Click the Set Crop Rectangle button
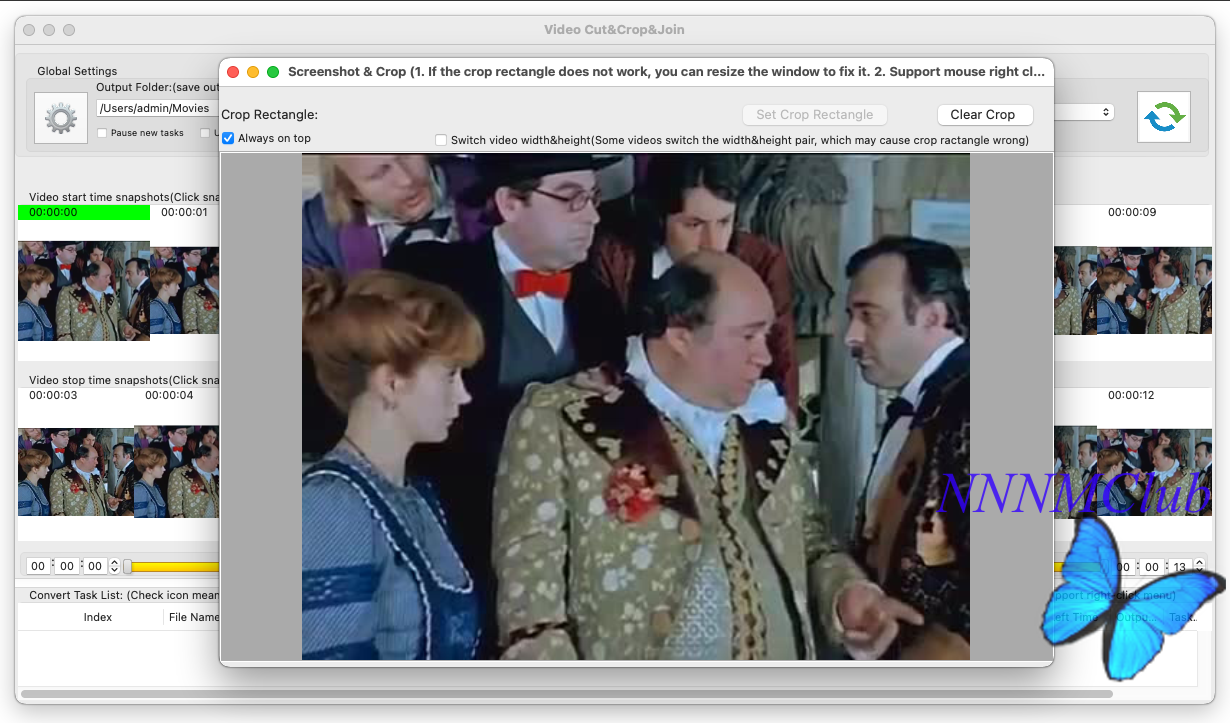The image size is (1230, 723). [815, 115]
